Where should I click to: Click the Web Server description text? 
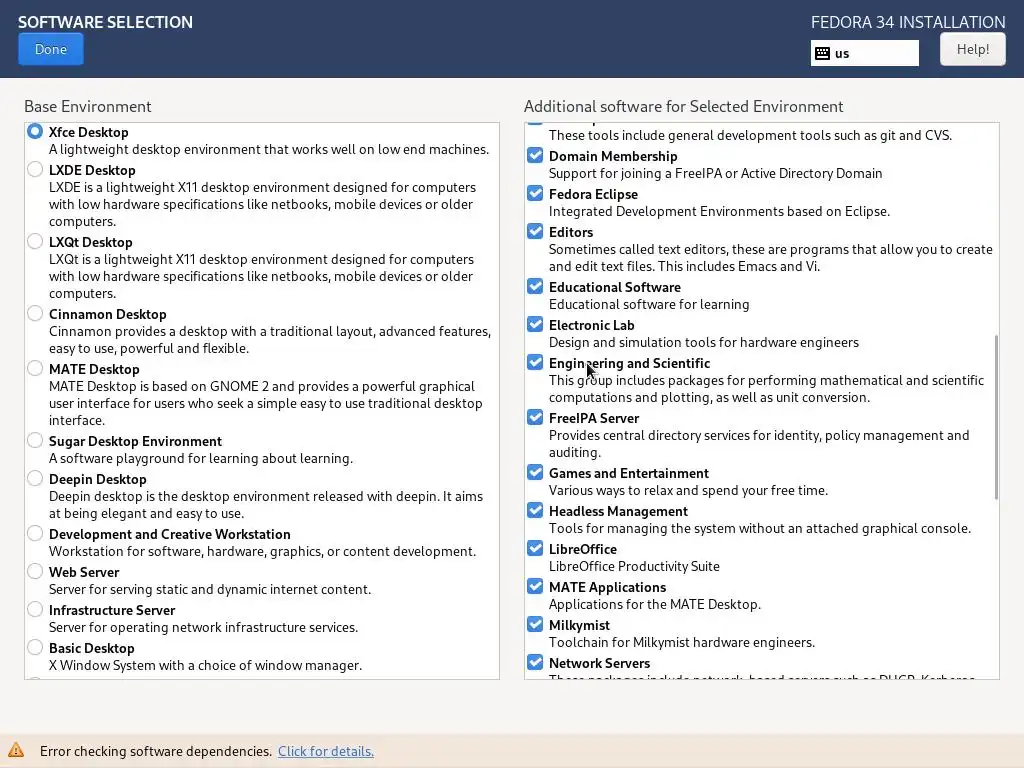click(210, 589)
